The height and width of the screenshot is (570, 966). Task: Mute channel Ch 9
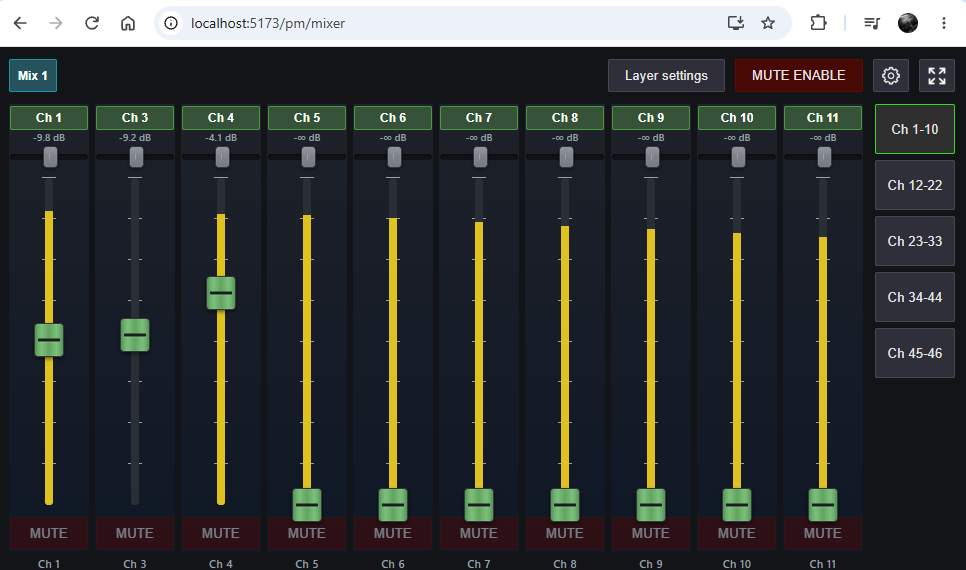click(651, 533)
